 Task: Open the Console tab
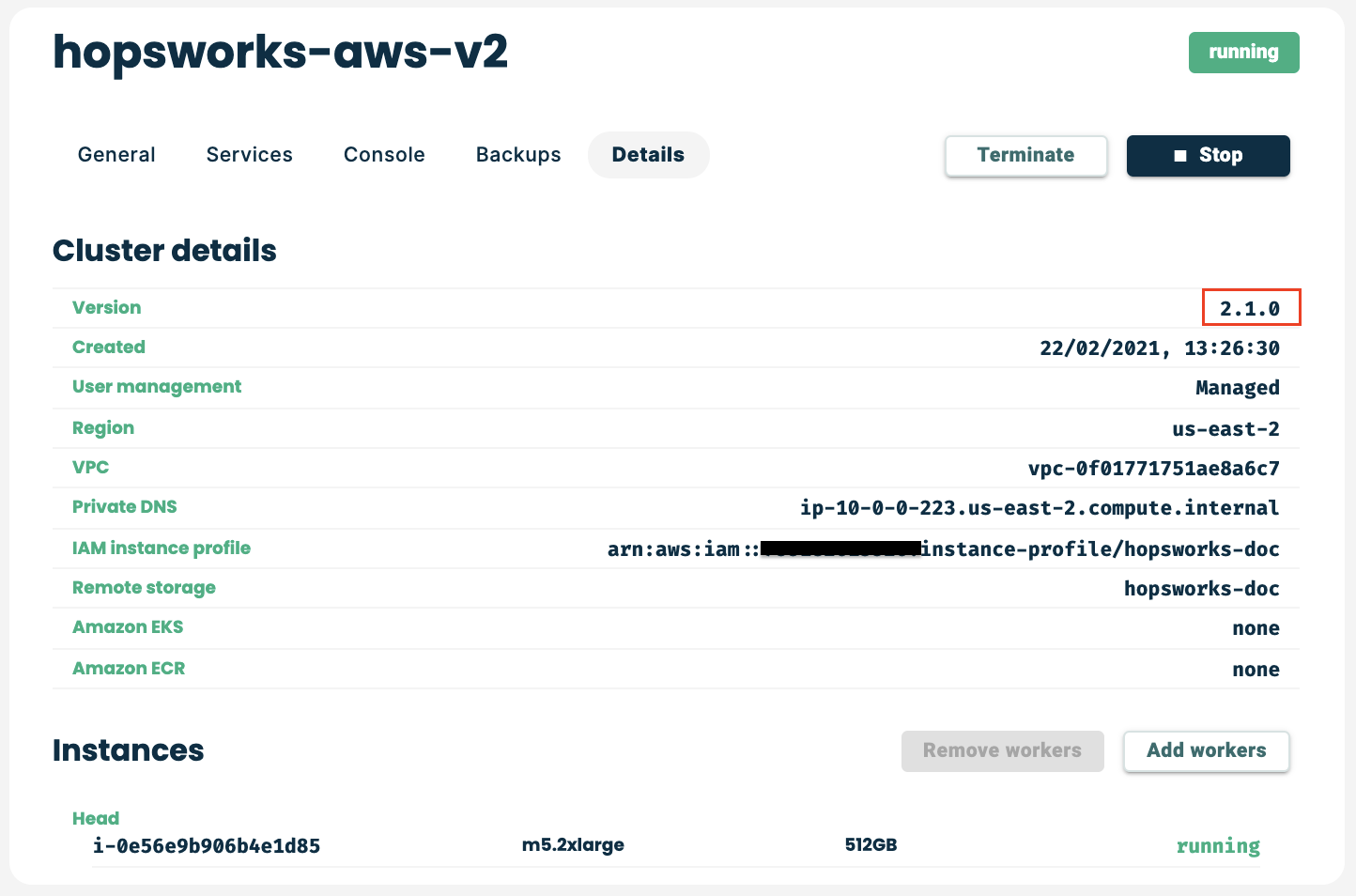point(384,155)
